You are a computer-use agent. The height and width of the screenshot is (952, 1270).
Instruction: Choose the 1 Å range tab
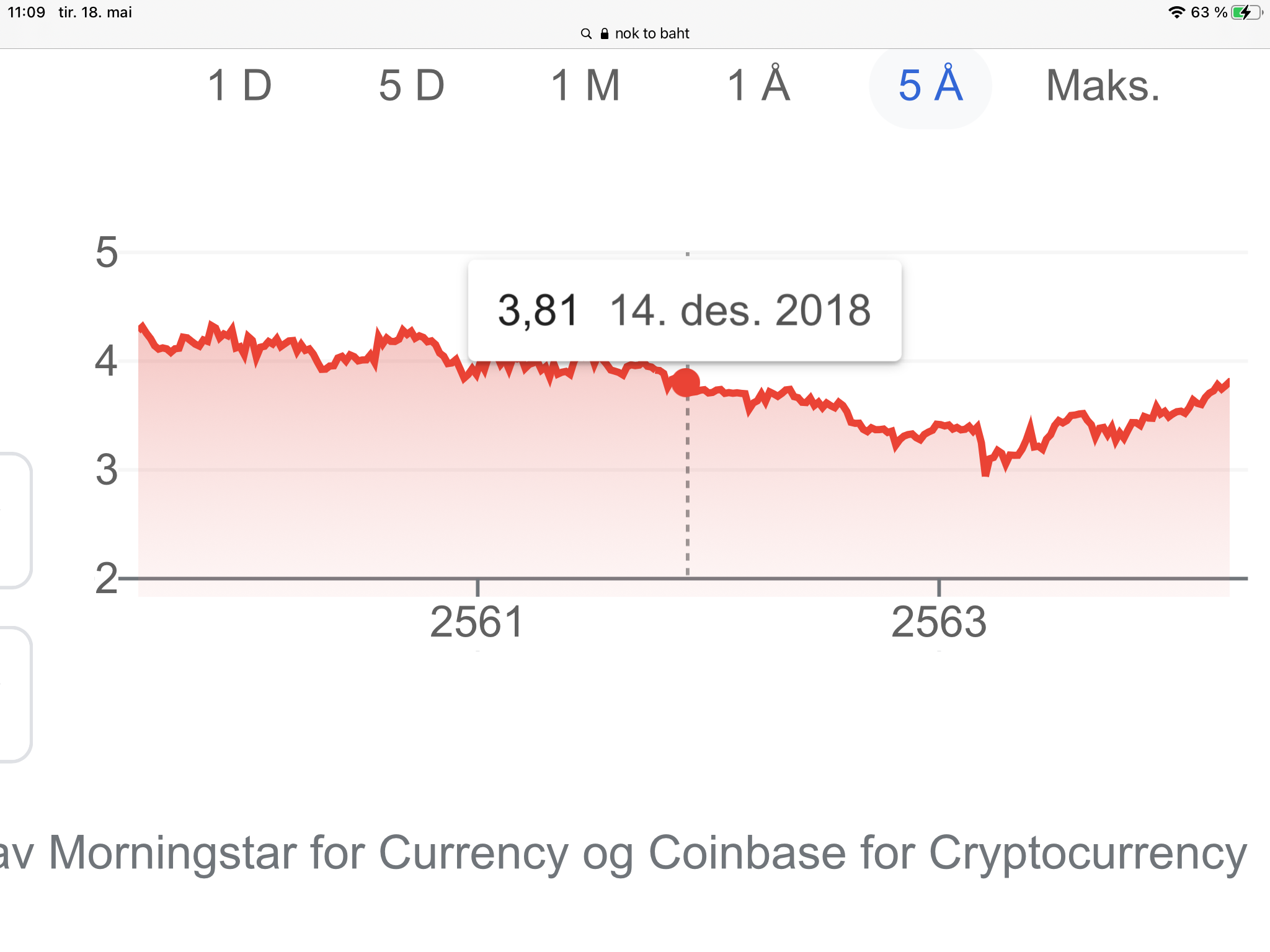[758, 86]
